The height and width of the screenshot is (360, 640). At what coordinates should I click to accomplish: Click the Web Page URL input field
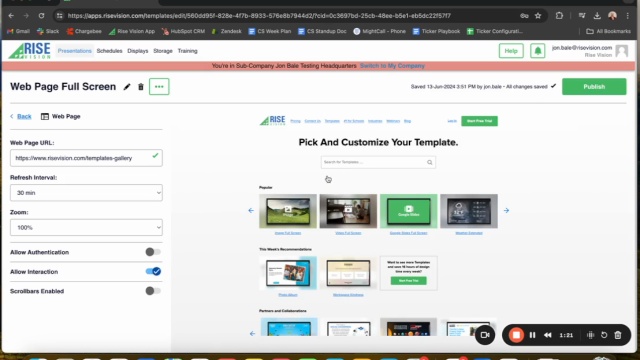pos(86,158)
